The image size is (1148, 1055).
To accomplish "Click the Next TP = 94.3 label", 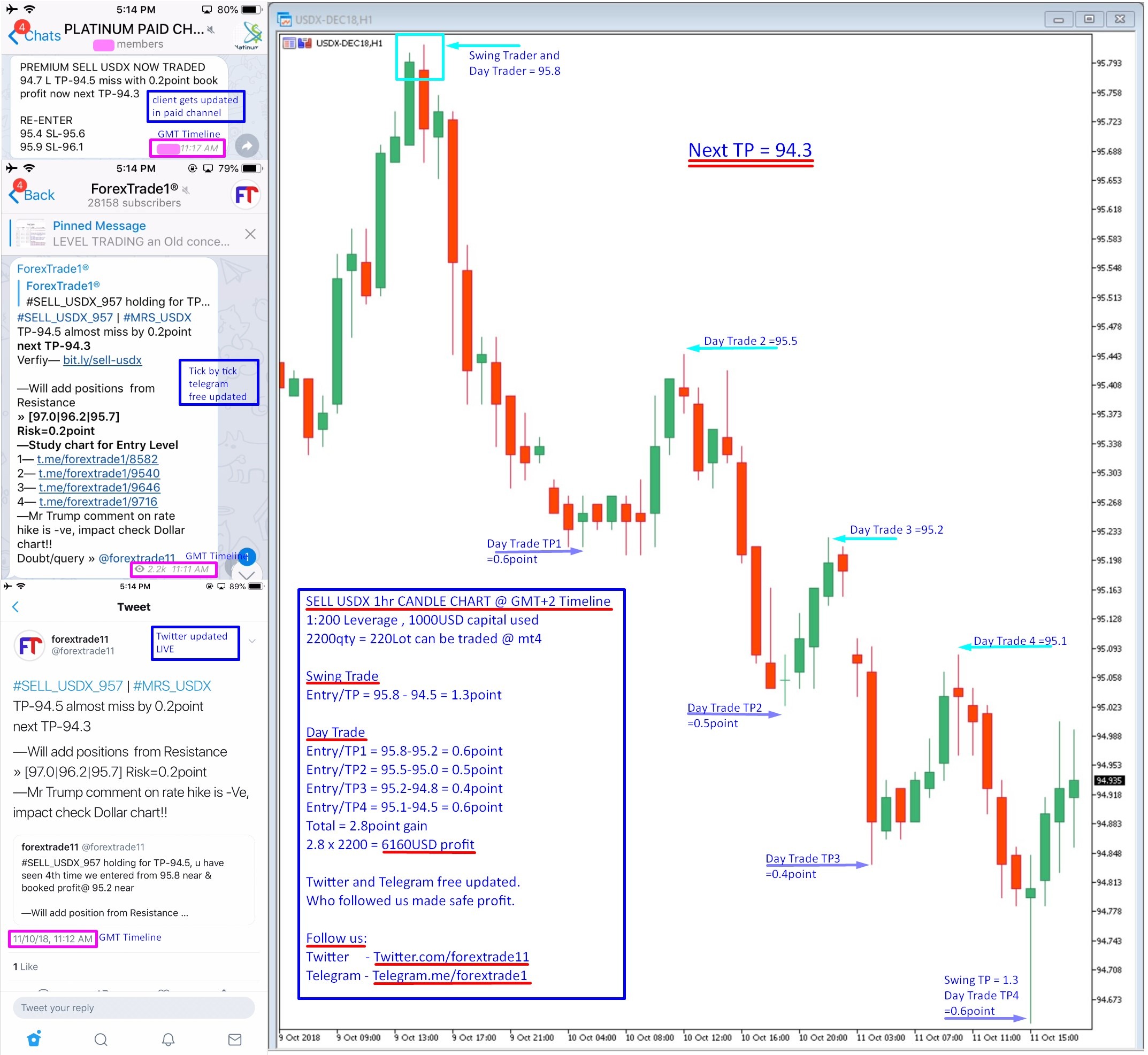I will point(750,150).
